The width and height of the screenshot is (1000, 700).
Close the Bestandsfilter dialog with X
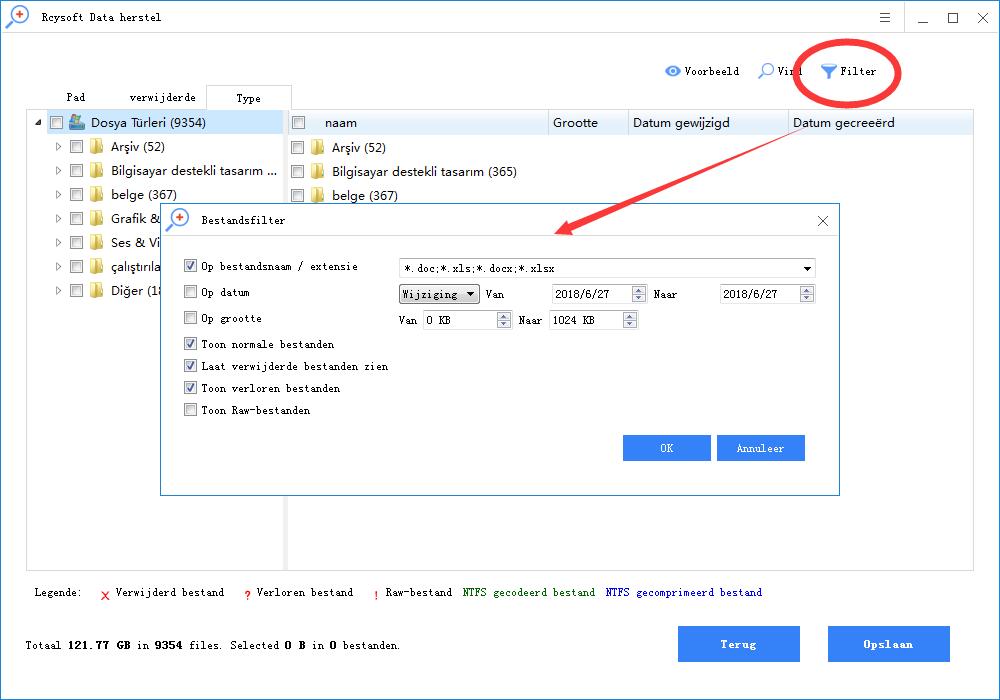[822, 221]
